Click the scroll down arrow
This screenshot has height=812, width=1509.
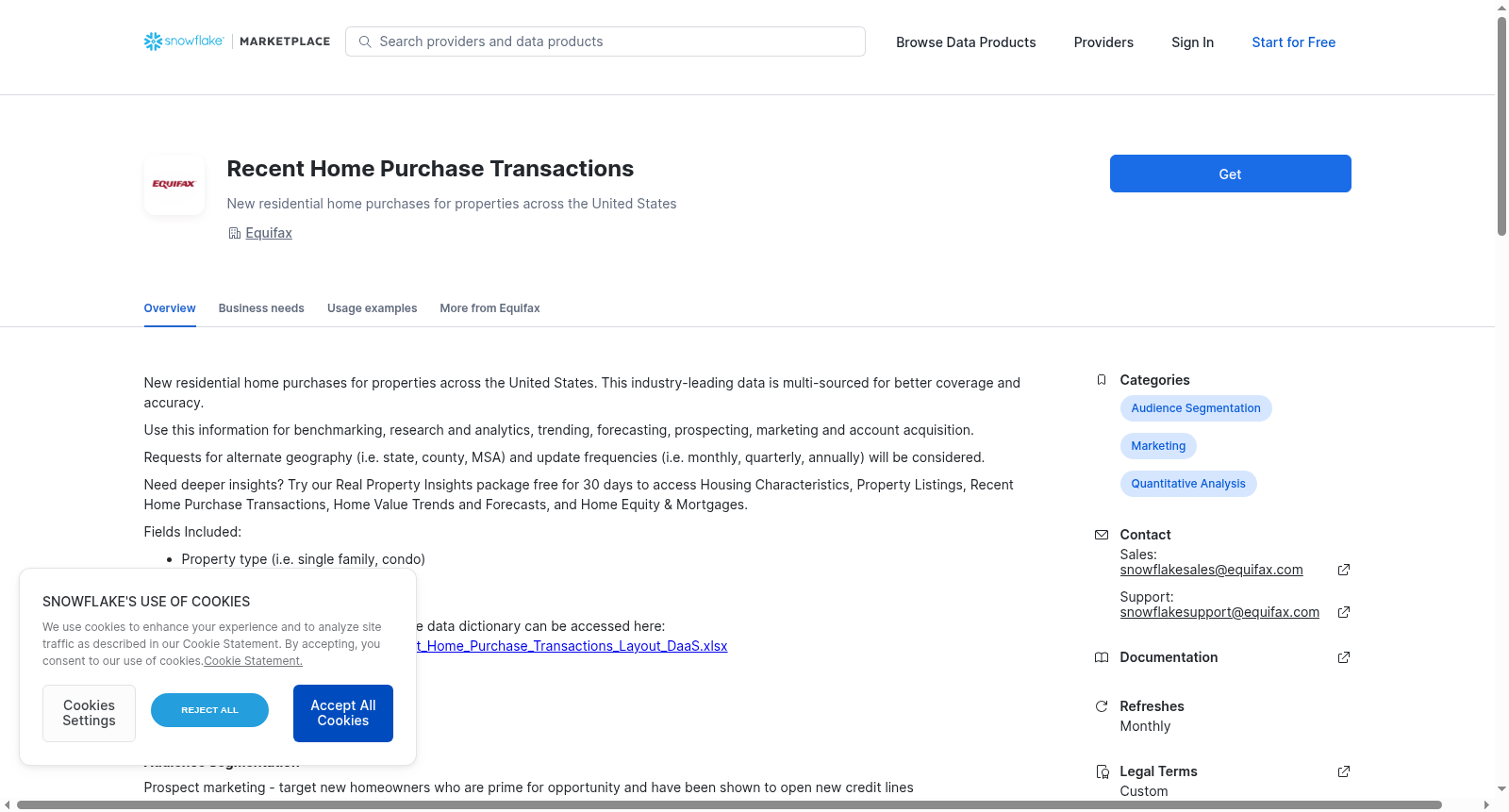tap(1501, 788)
